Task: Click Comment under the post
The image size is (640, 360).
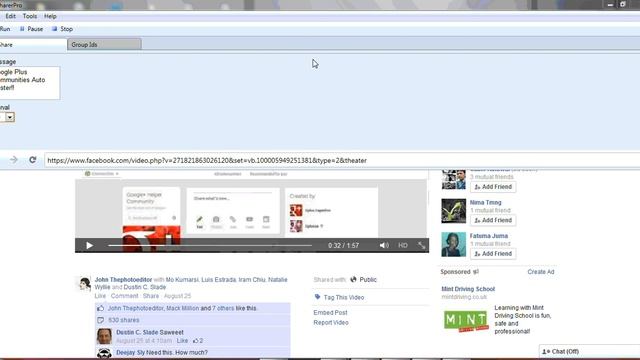Action: click(124, 296)
